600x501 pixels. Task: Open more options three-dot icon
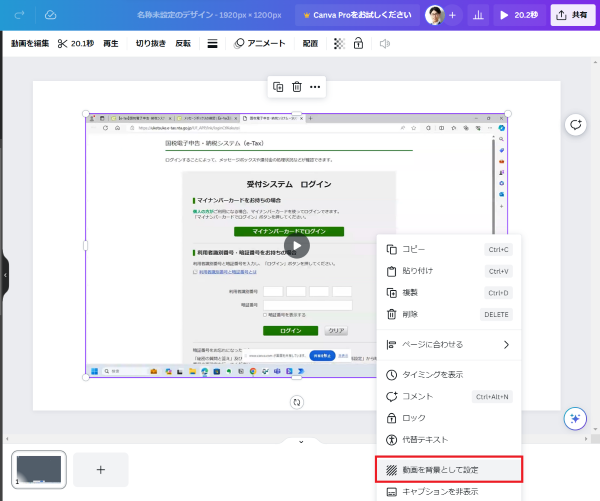[x=315, y=87]
